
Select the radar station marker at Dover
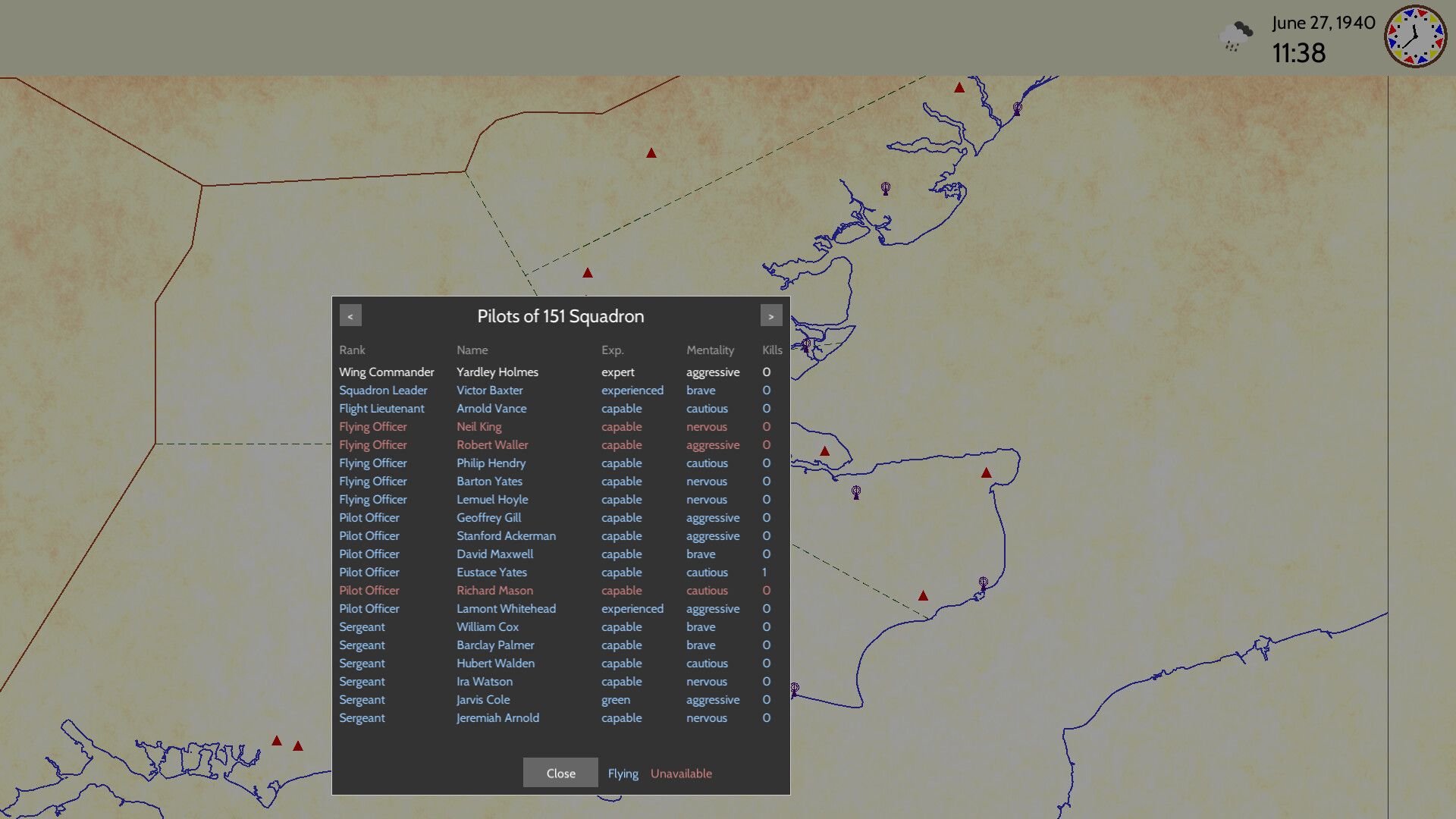click(x=984, y=583)
